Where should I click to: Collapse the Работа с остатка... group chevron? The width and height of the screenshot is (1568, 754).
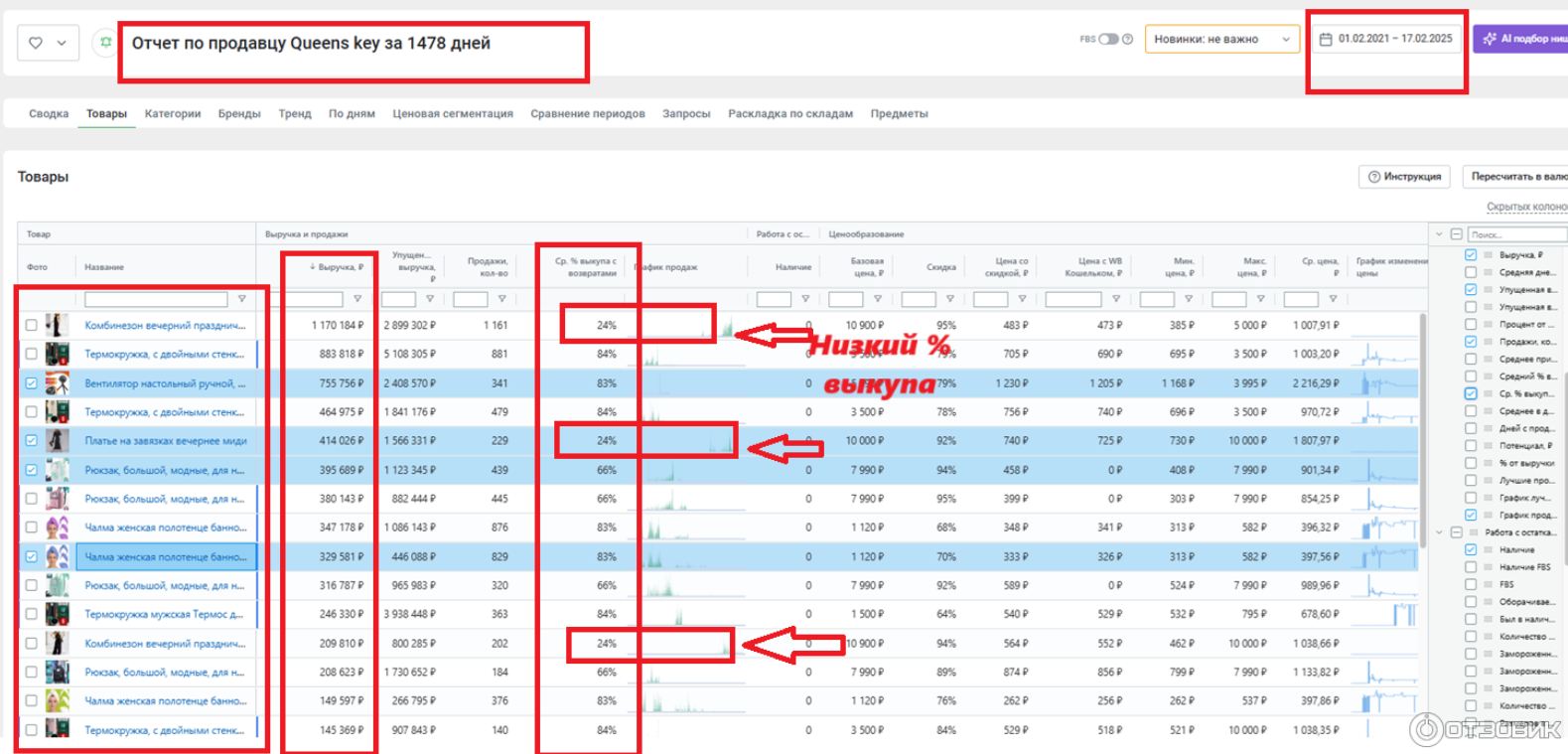coord(1439,532)
